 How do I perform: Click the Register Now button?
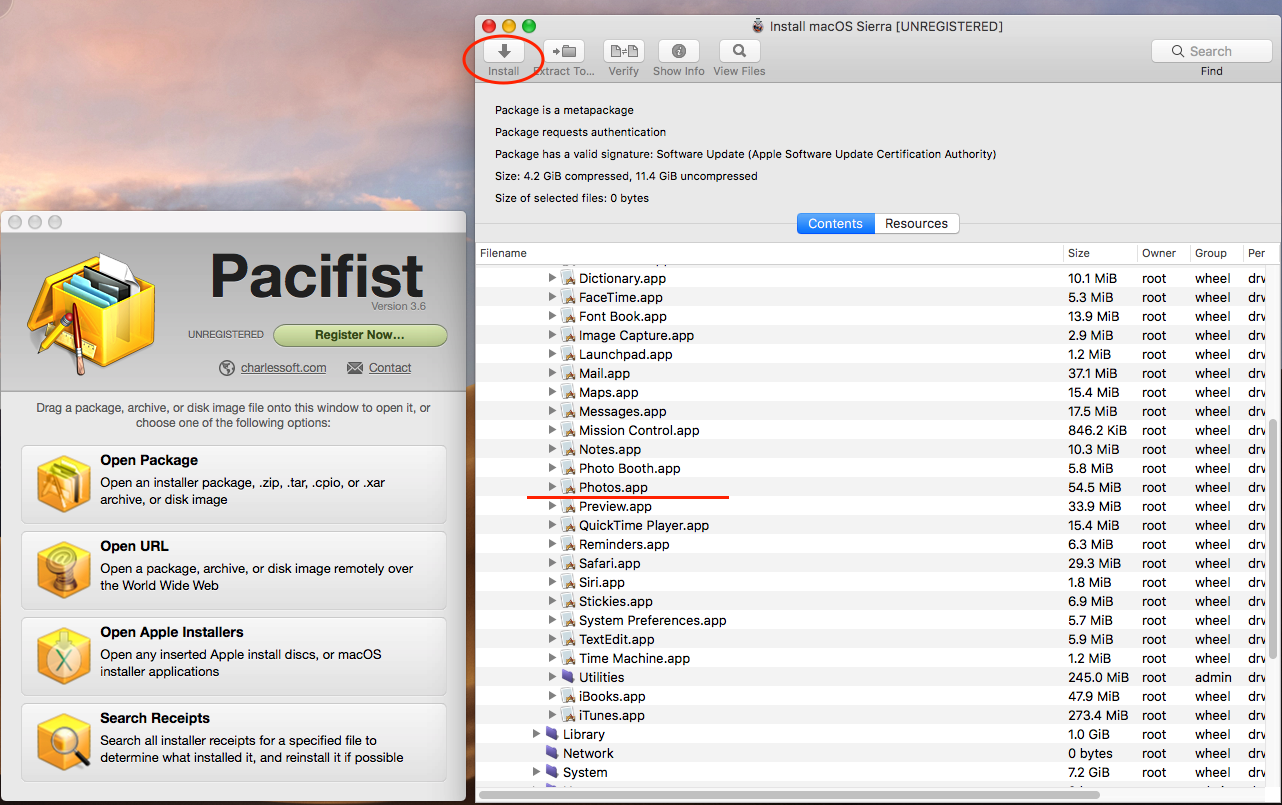[360, 335]
